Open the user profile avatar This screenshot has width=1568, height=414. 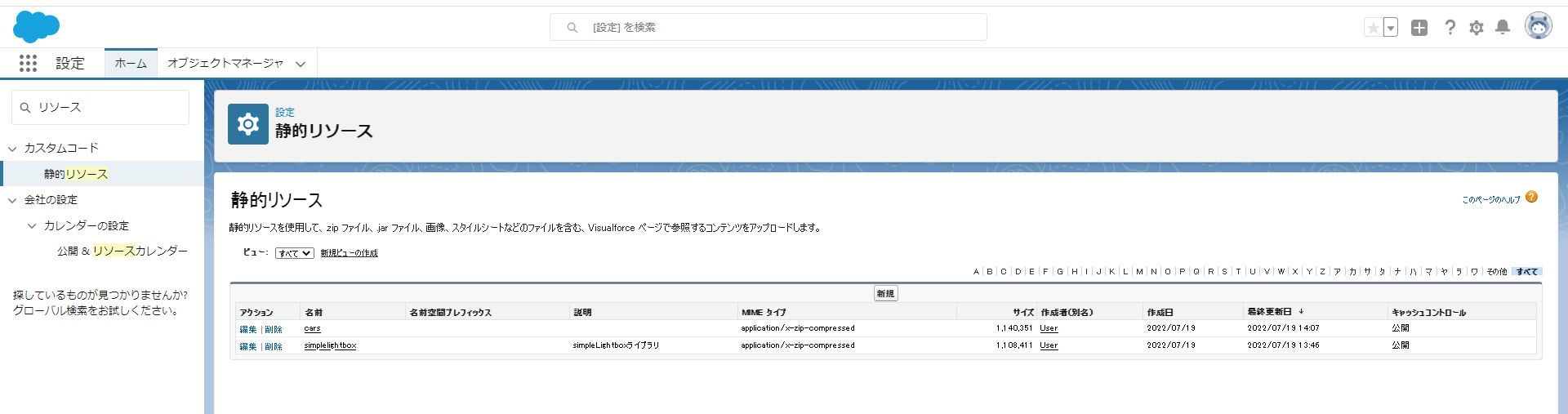click(x=1539, y=26)
